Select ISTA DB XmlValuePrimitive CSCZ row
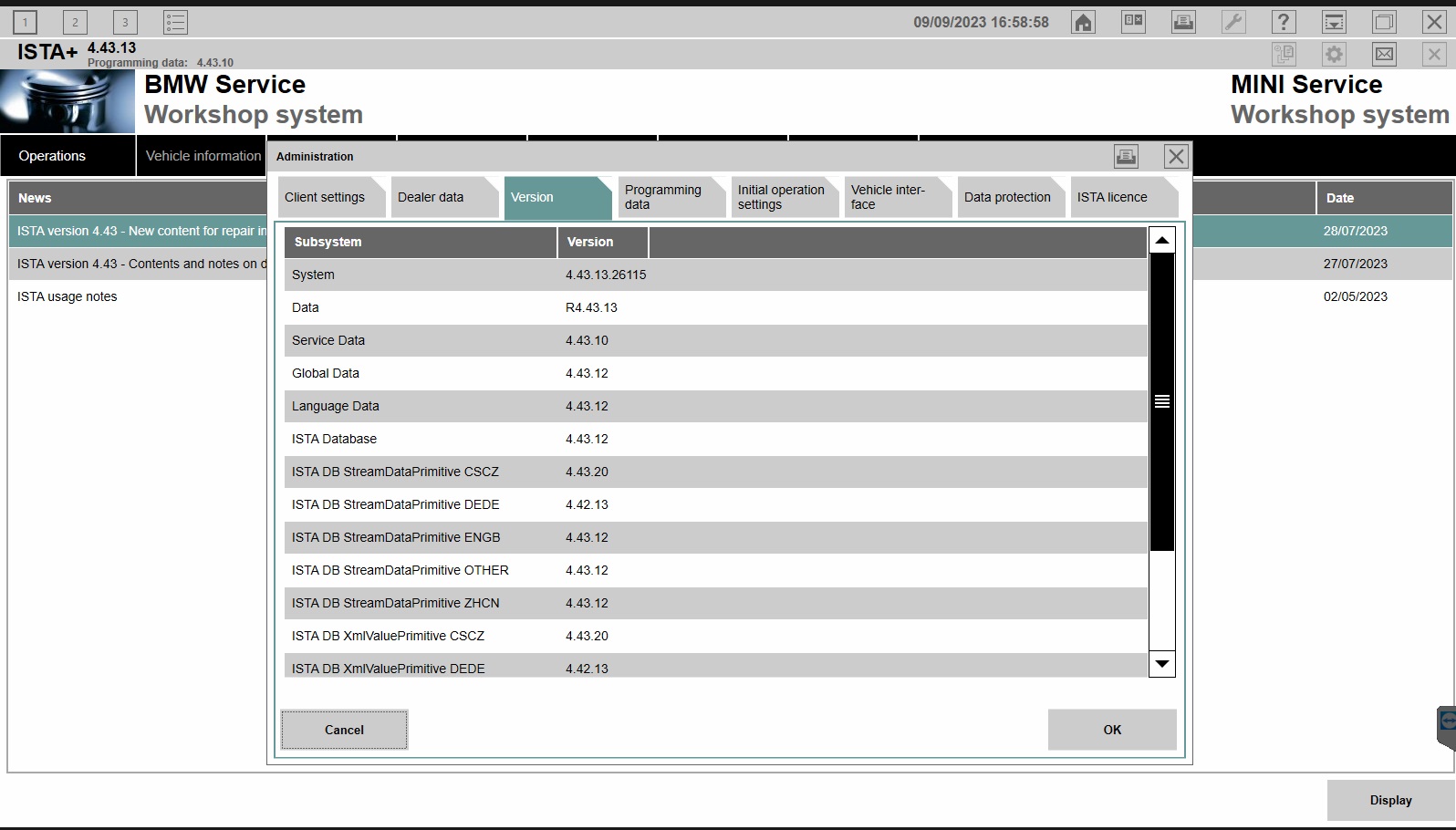Screen dimensions: 1456x830 click(x=716, y=636)
